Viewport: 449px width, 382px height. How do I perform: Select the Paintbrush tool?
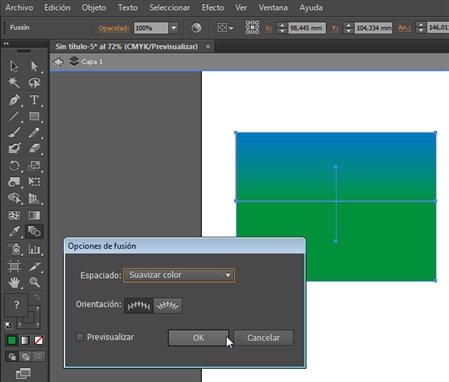pyautogui.click(x=14, y=133)
